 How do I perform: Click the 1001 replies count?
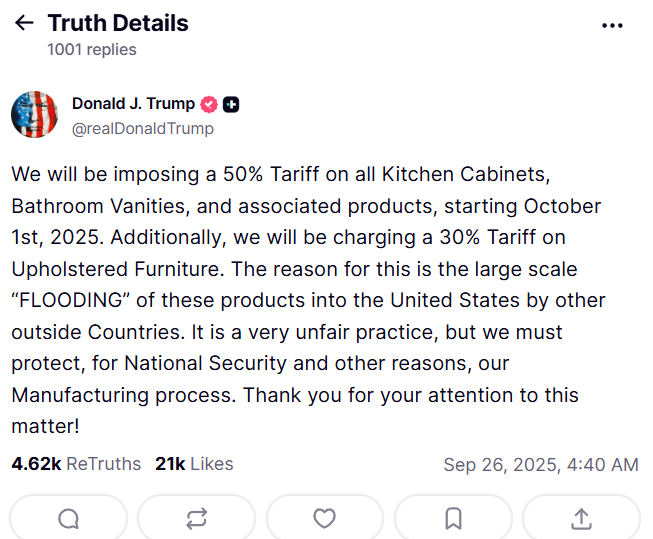pyautogui.click(x=92, y=49)
